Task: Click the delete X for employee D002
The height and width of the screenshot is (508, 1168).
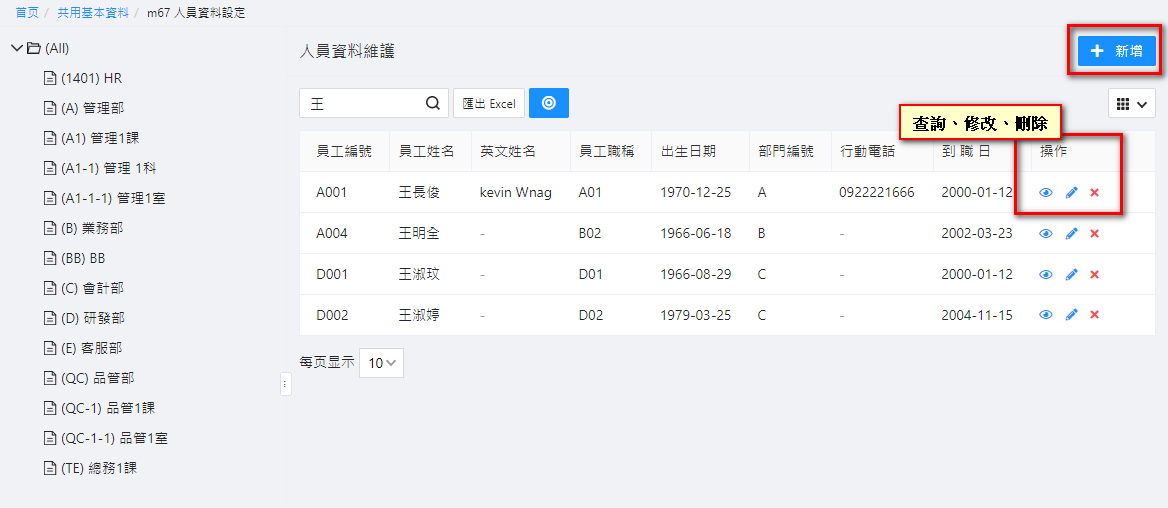Action: [1094, 315]
